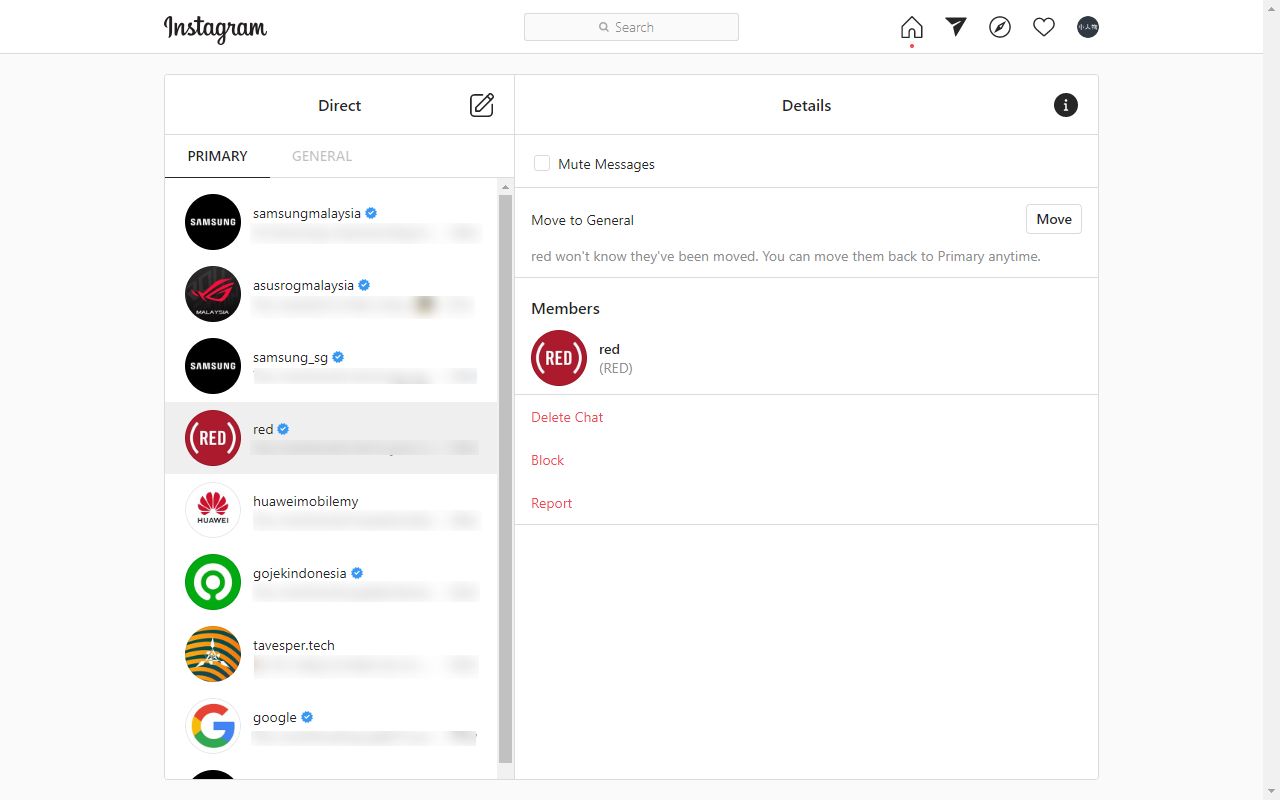The height and width of the screenshot is (800, 1280).
Task: Select the 'red' conversation name in list
Action: pos(263,429)
